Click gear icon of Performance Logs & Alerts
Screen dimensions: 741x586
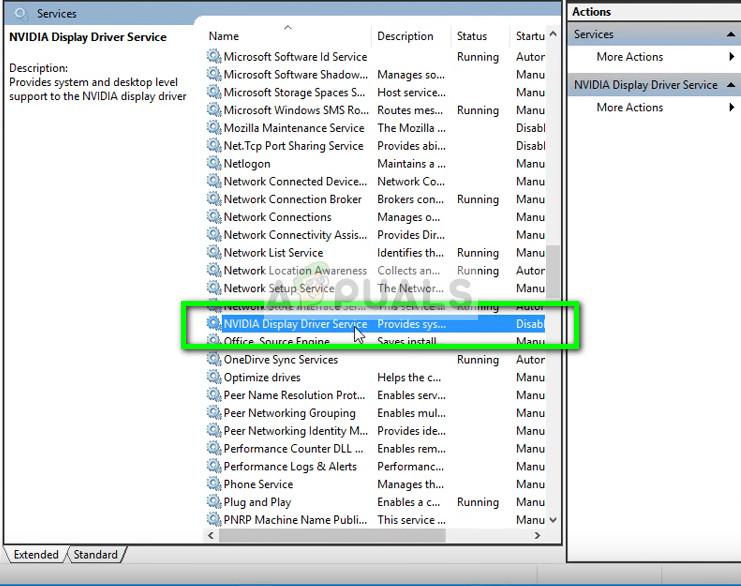(x=214, y=466)
